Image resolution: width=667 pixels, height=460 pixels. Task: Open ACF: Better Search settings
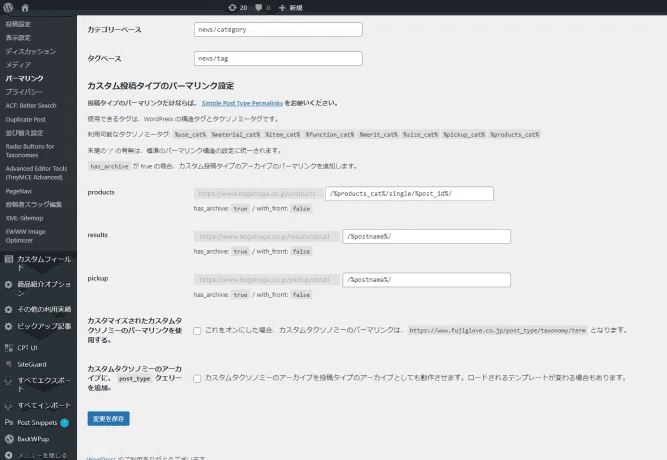coord(31,105)
